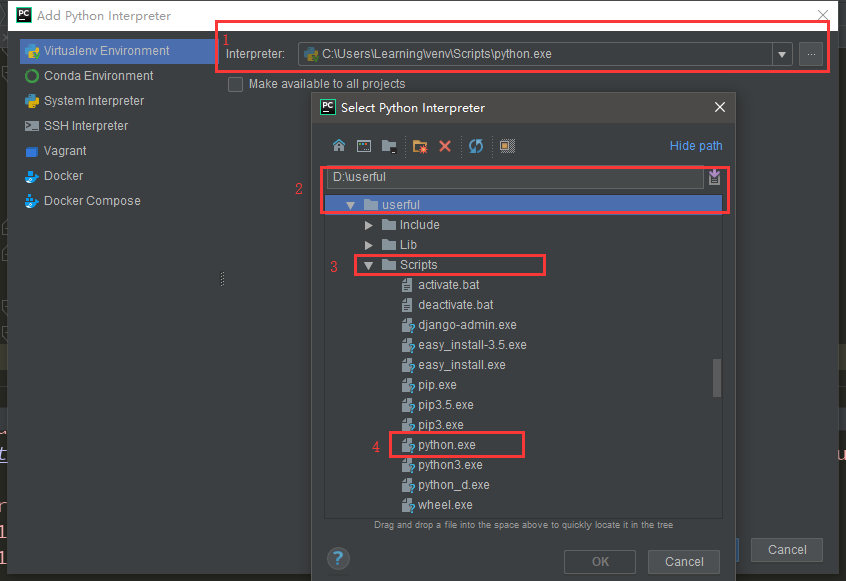The width and height of the screenshot is (846, 581).
Task: Click Hide path link
Action: [695, 146]
